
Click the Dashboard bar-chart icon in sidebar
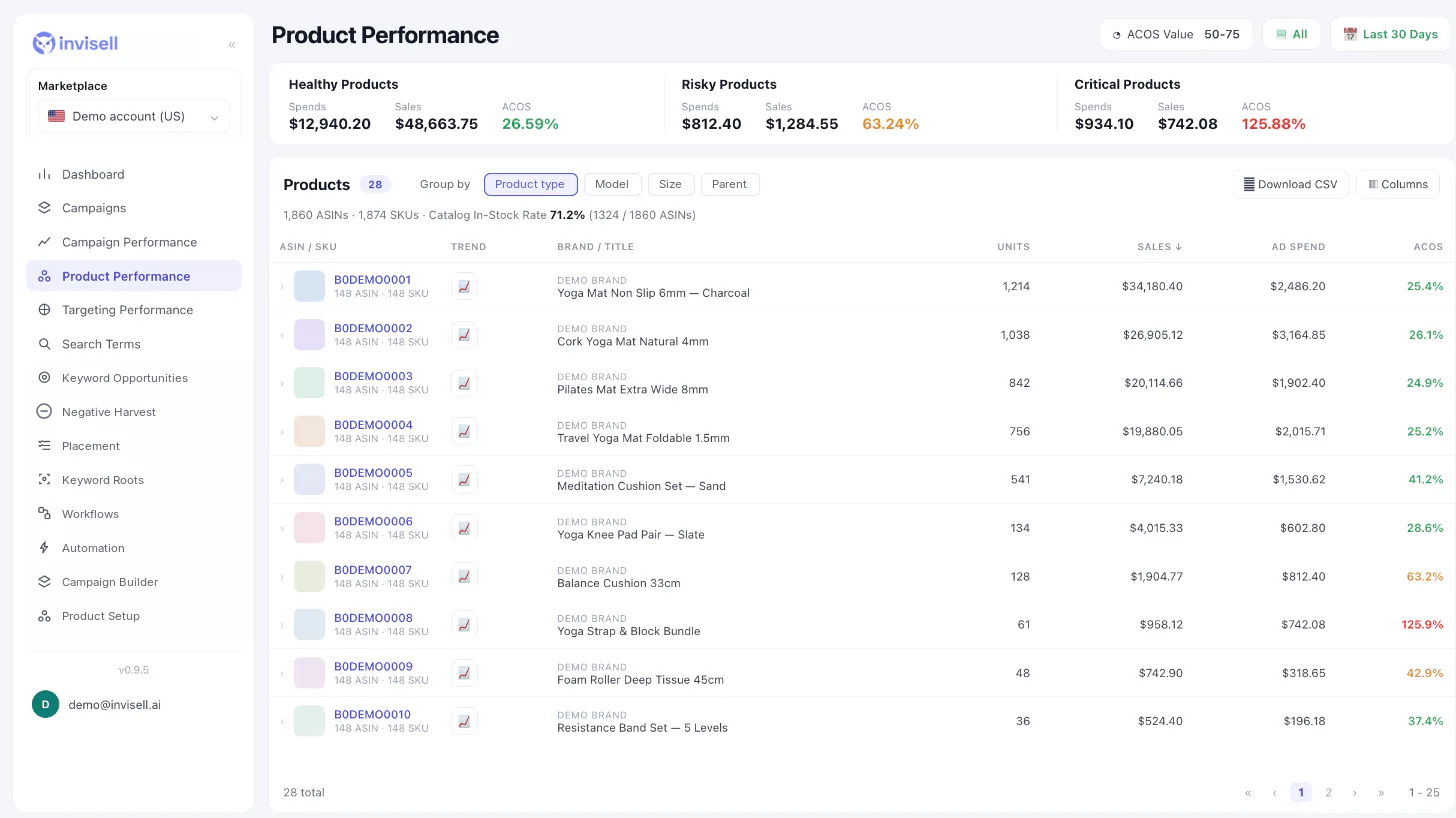coord(44,174)
